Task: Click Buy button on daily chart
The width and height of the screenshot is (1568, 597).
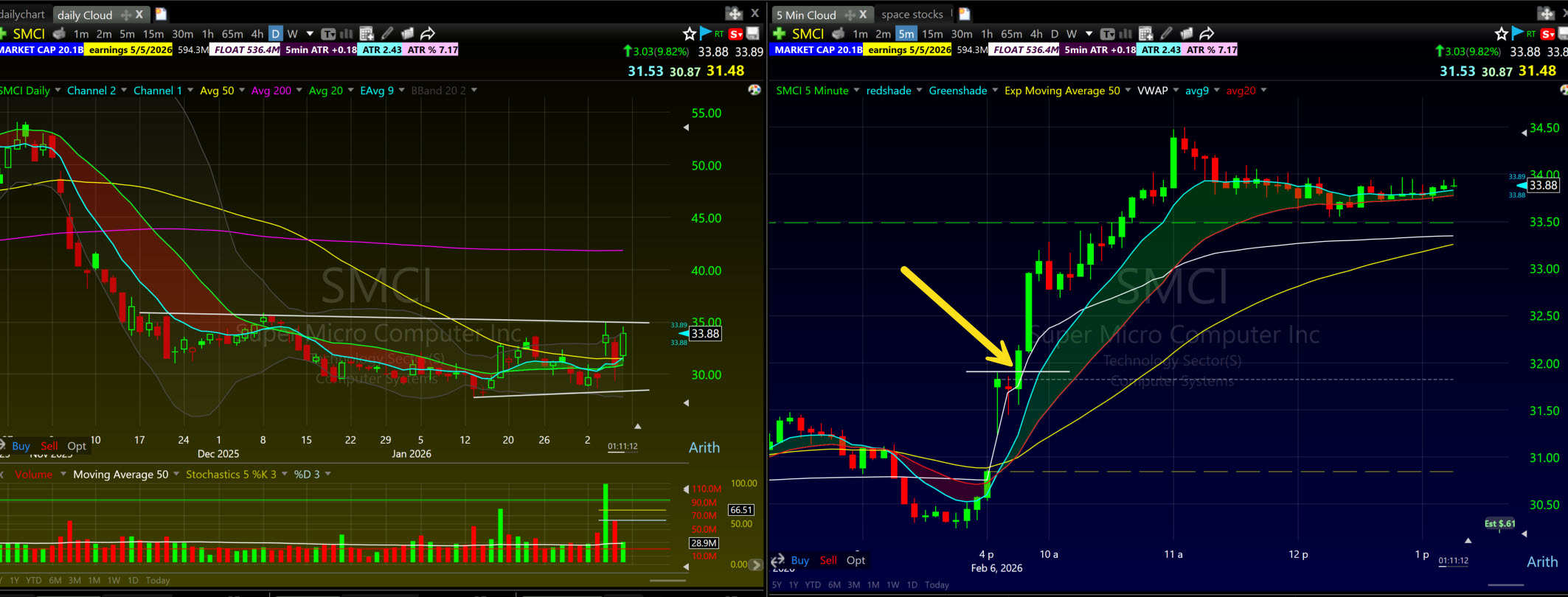Action: tap(21, 446)
